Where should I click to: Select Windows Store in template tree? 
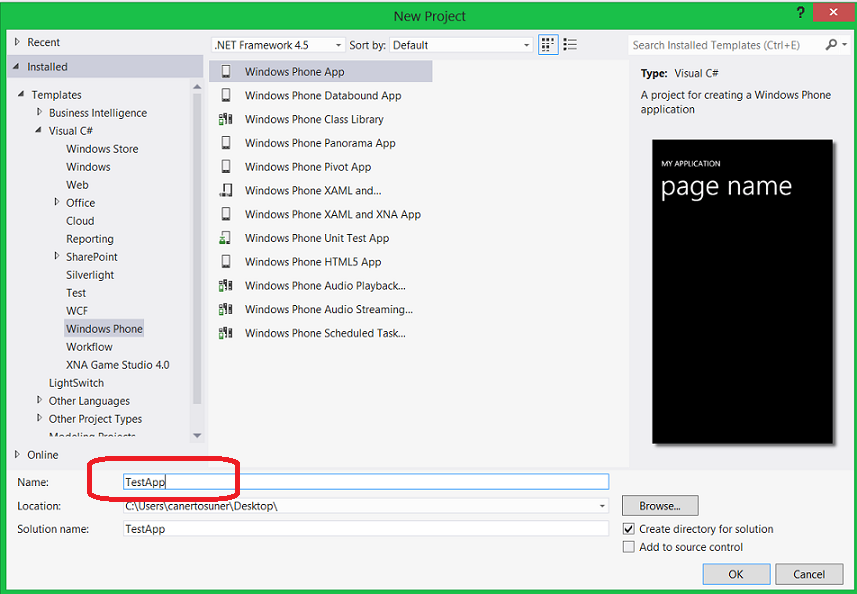[102, 149]
